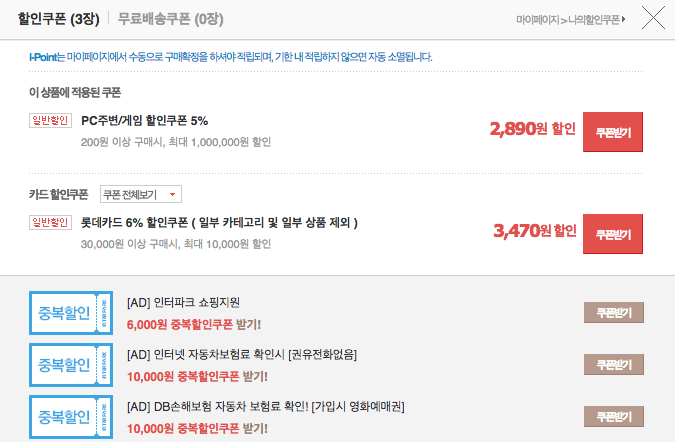Expand the 쿠폰 전체보기 dropdown
This screenshot has width=675, height=442.
141,195
